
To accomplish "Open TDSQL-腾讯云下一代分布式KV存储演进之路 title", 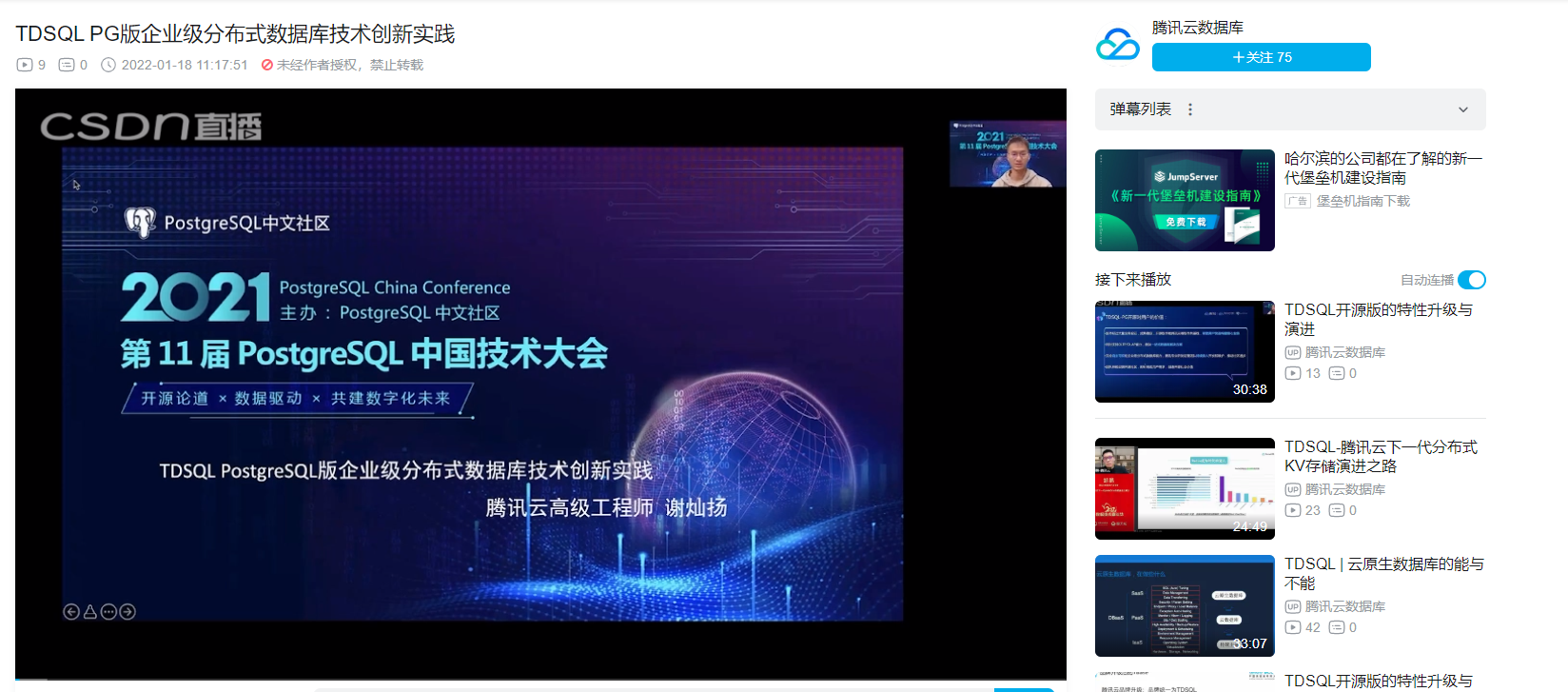I will pos(1381,456).
